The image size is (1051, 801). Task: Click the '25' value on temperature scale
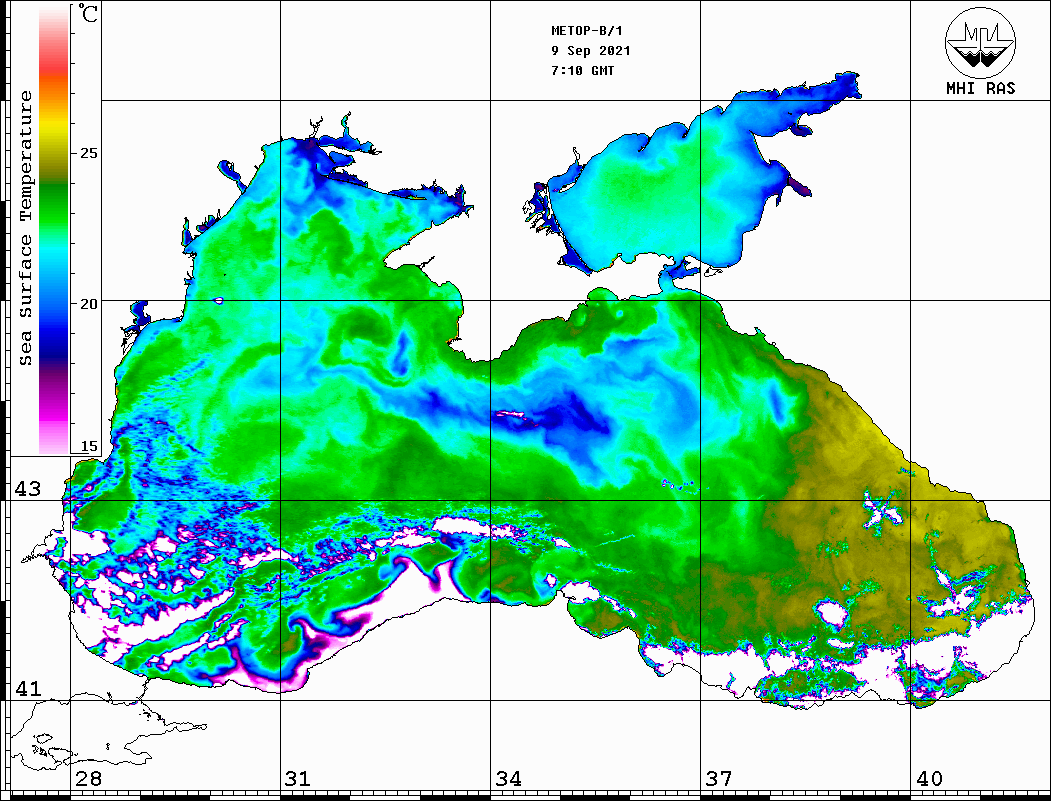click(x=88, y=153)
